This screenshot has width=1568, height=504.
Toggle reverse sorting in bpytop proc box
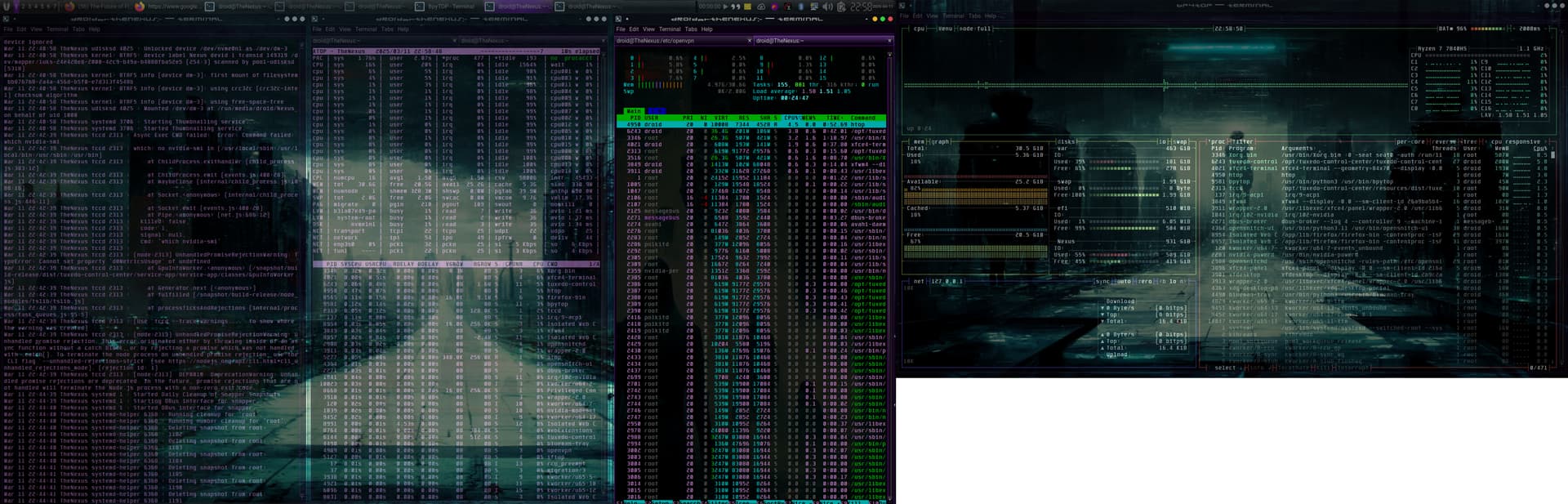click(1443, 141)
